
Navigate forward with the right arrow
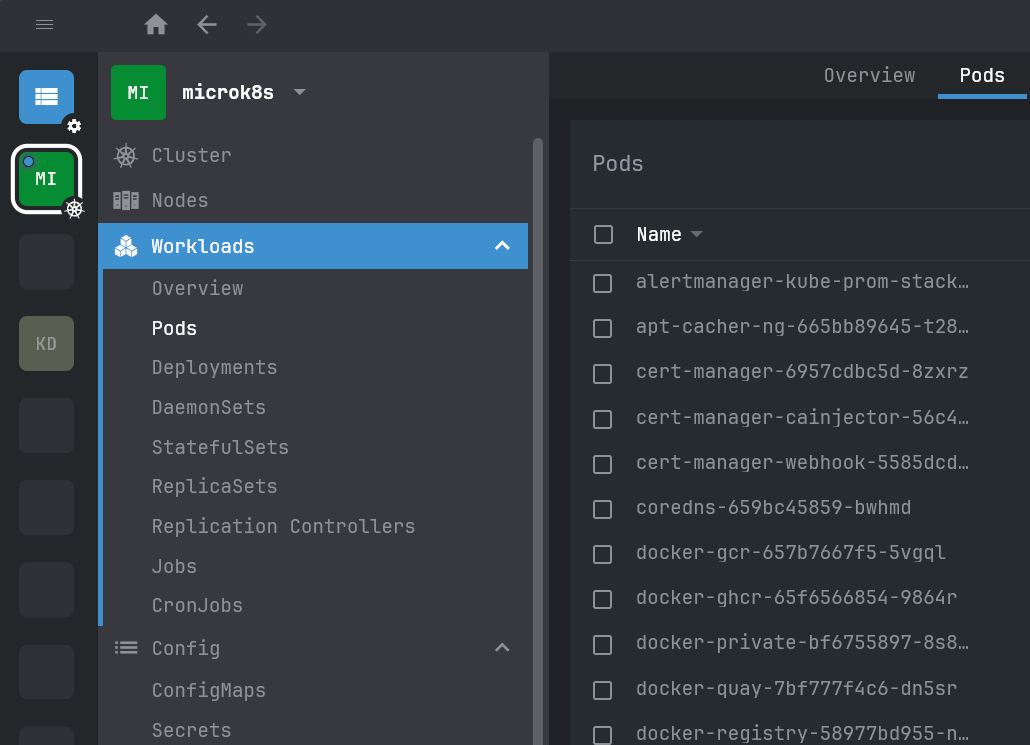(257, 25)
